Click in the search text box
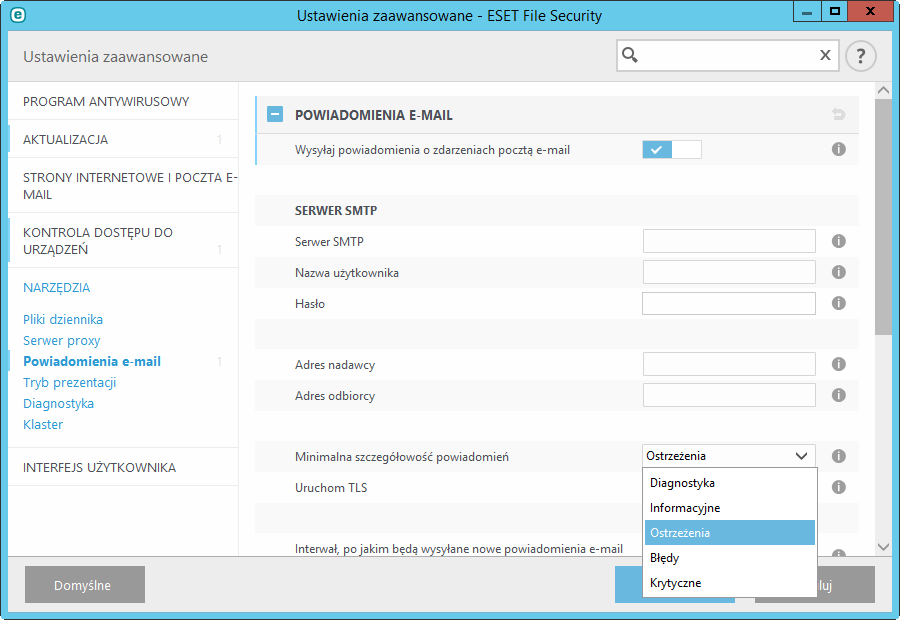900x620 pixels. 728,56
